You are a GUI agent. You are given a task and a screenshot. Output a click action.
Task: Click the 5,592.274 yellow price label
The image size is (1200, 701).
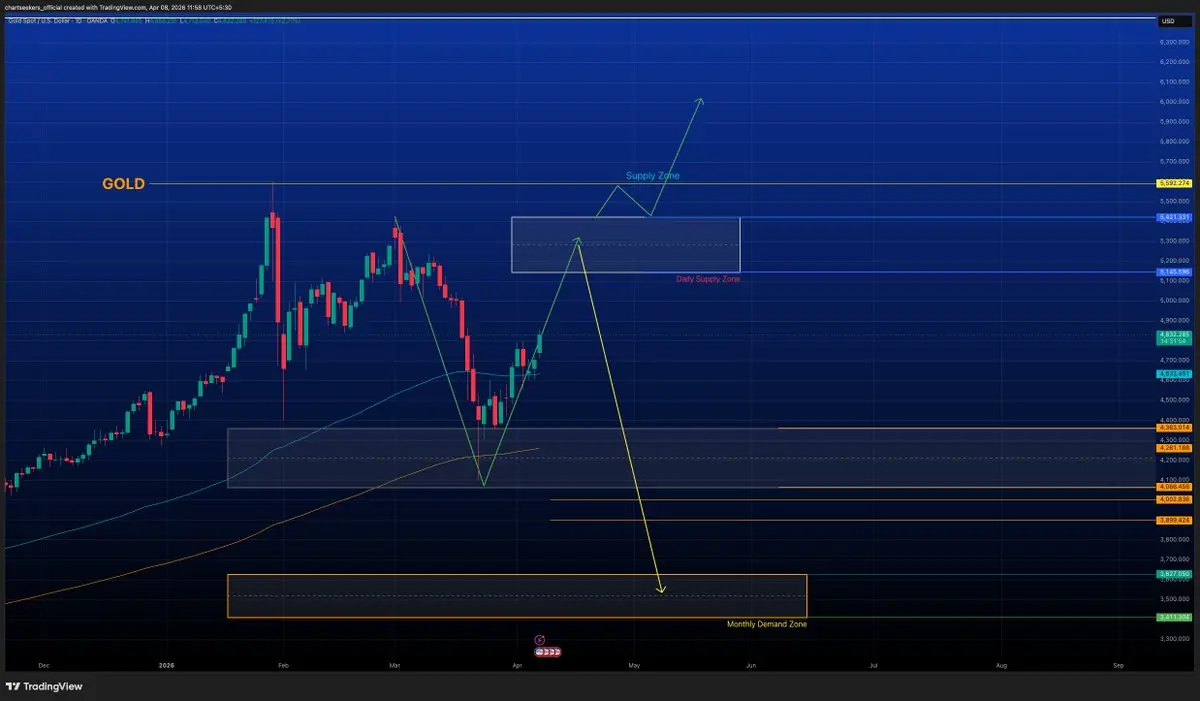pos(1173,183)
